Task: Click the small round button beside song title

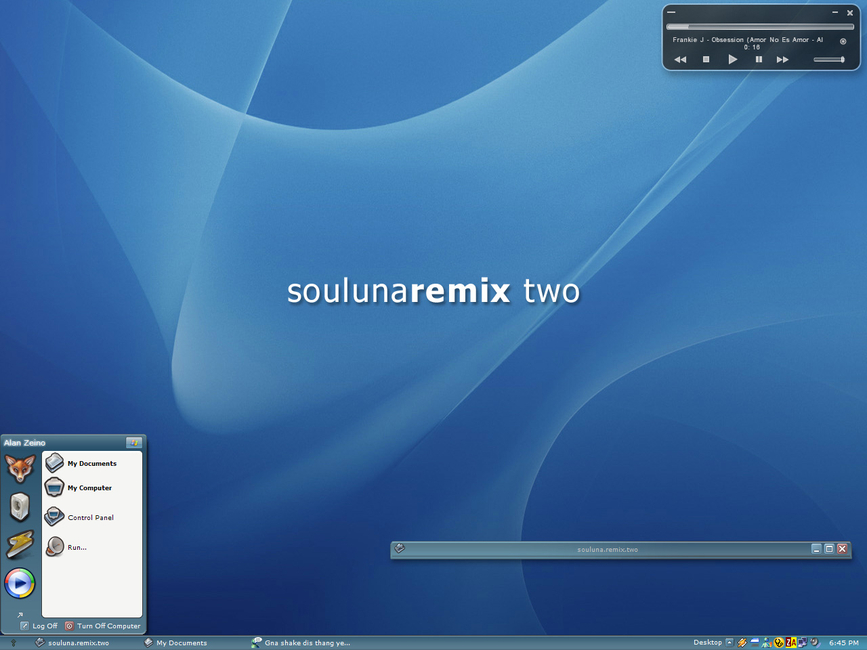Action: (x=843, y=41)
